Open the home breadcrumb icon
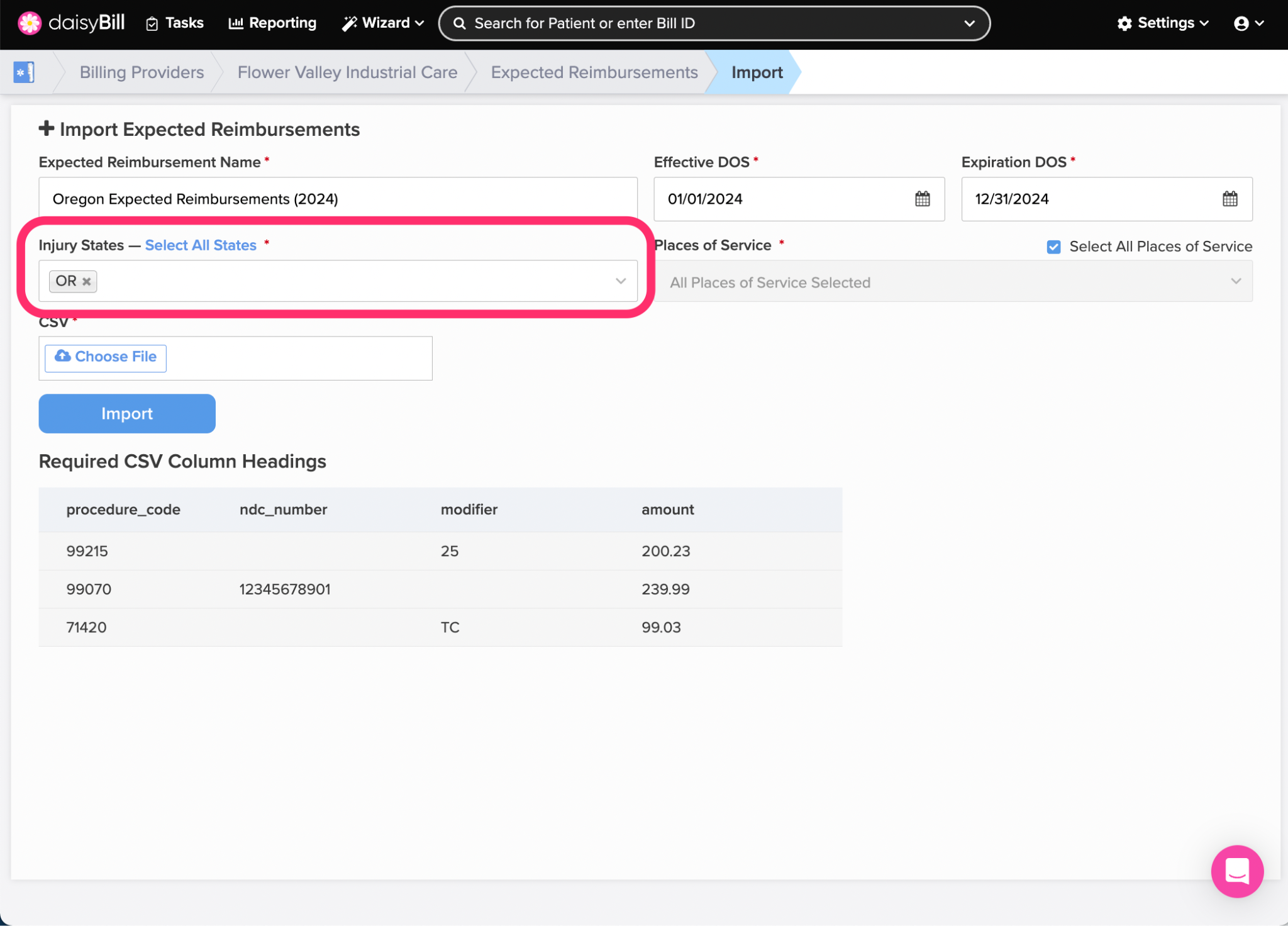Image resolution: width=1288 pixels, height=926 pixels. coord(24,72)
